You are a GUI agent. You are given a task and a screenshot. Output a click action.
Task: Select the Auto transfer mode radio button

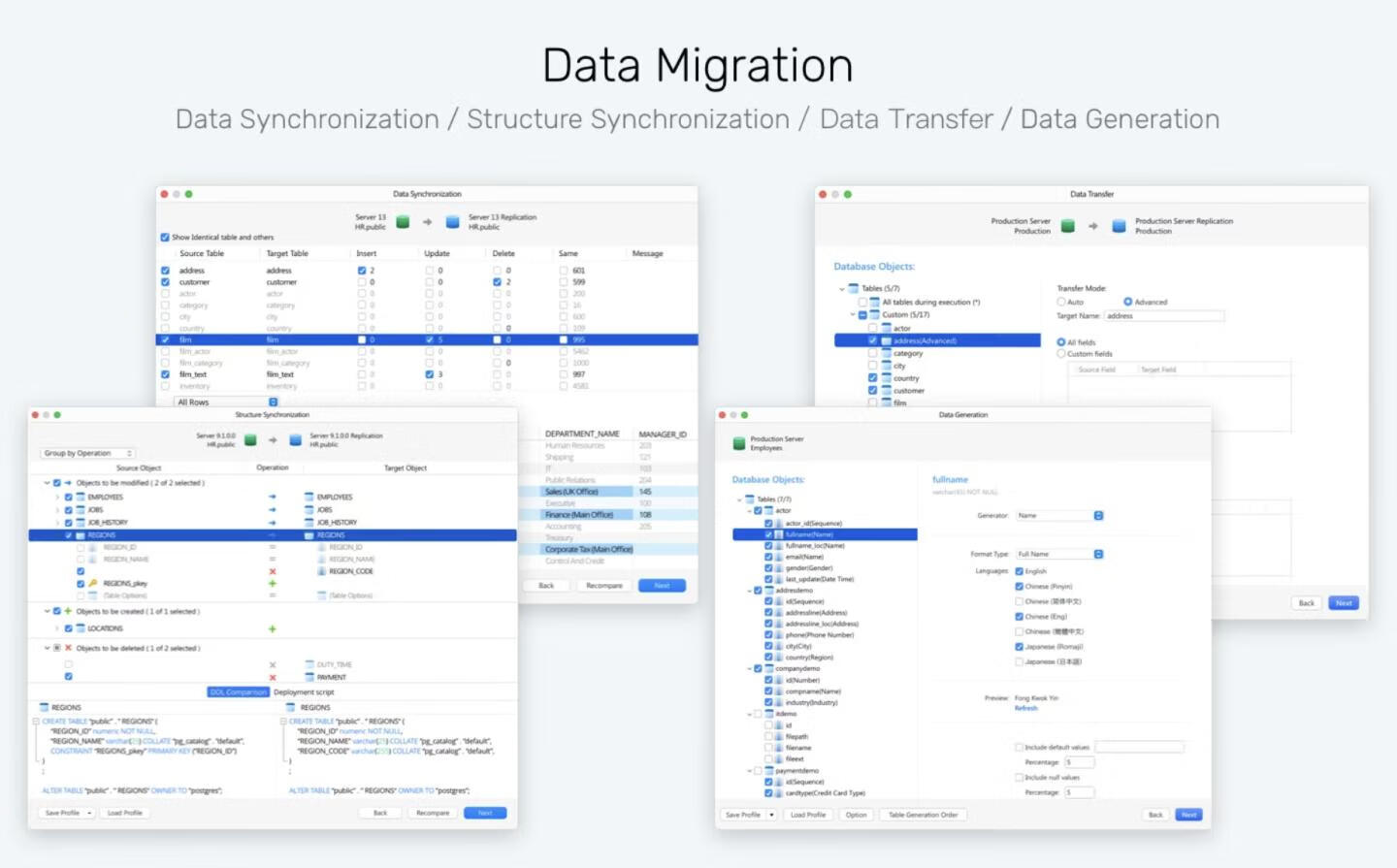click(x=1061, y=302)
